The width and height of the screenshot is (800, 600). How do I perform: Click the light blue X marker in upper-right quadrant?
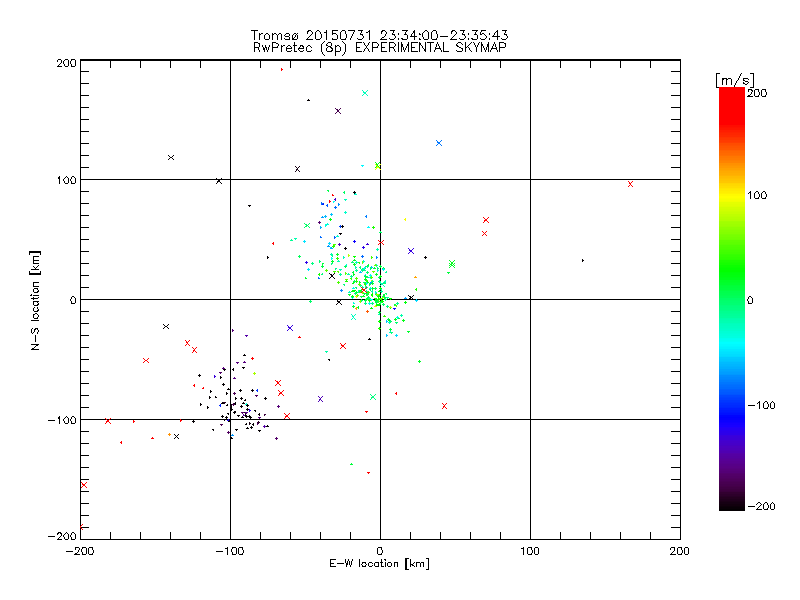coord(439,143)
